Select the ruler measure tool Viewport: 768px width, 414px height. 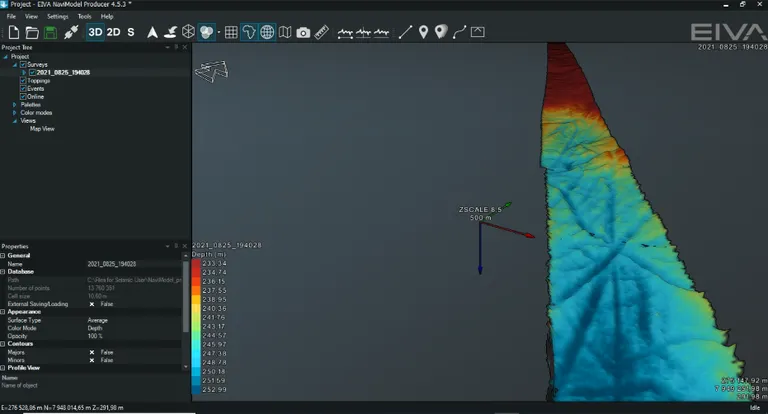(321, 32)
